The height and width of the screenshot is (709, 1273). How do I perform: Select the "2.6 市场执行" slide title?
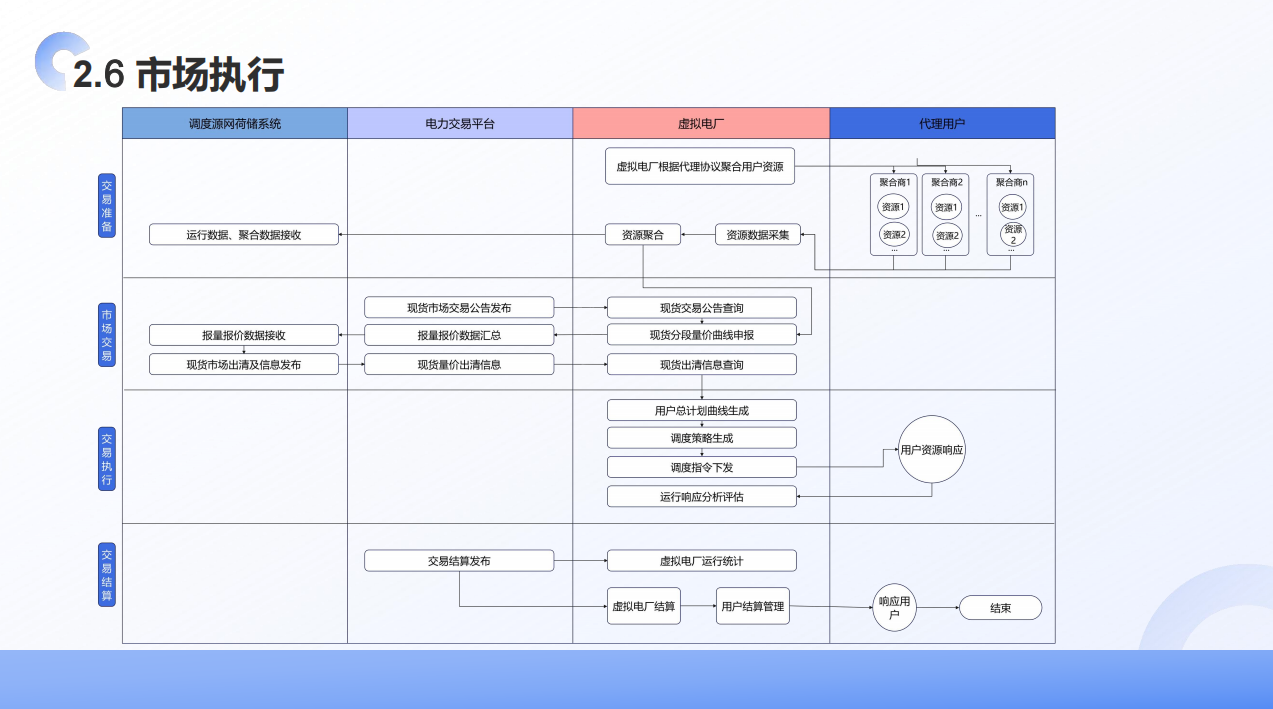coord(179,75)
